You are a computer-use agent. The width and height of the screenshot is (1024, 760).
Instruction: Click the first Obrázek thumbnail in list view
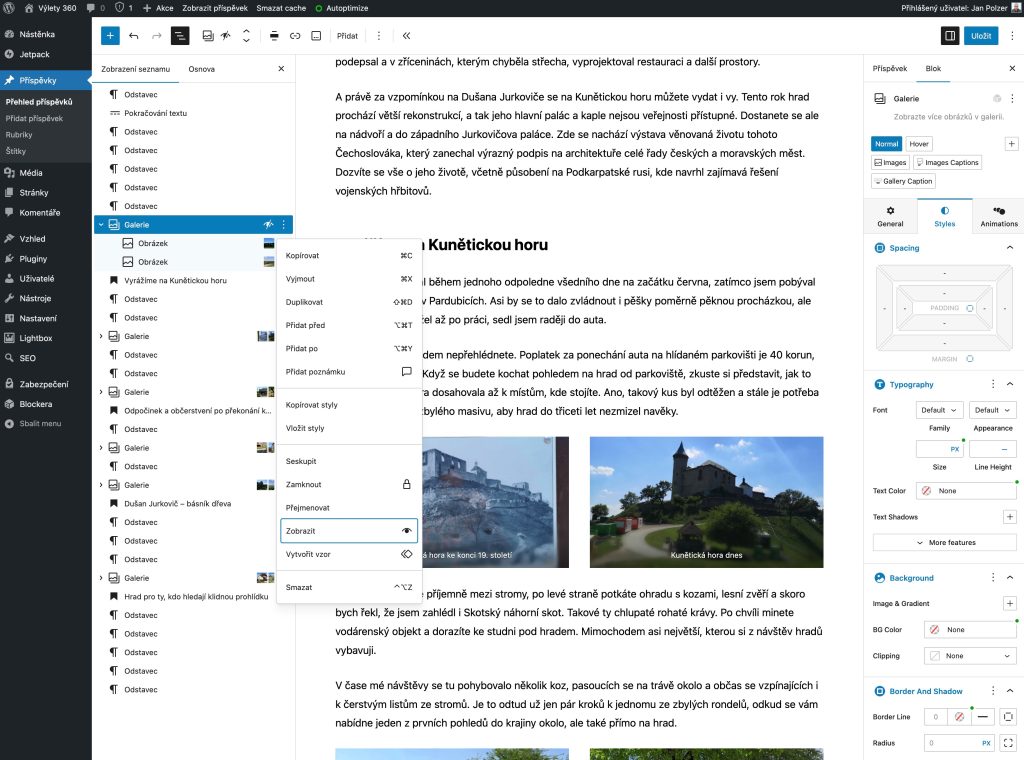pos(269,243)
